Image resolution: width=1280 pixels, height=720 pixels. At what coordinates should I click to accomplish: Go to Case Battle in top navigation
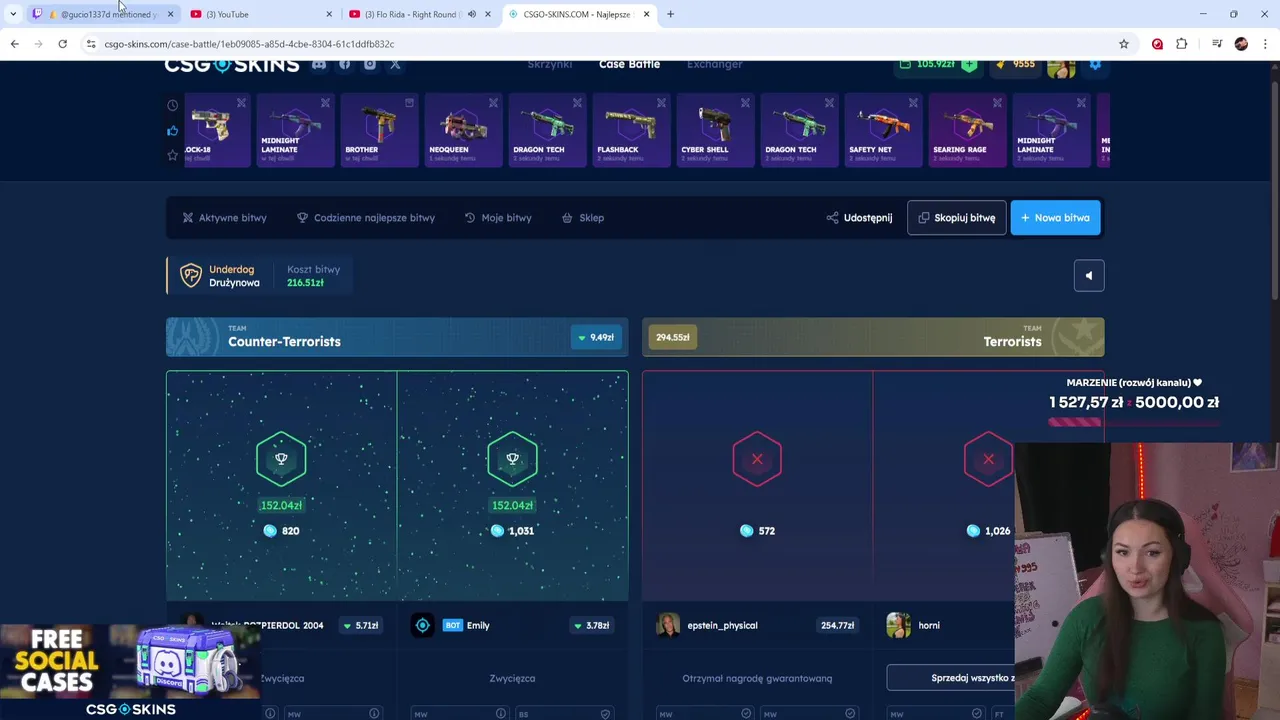click(x=629, y=64)
